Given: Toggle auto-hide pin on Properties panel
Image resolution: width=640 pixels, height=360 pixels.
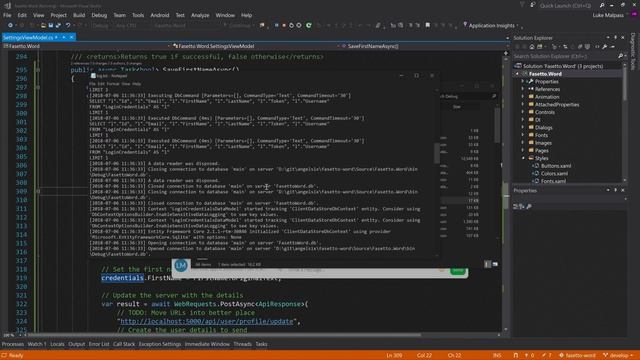Looking at the screenshot, I should tap(615, 190).
